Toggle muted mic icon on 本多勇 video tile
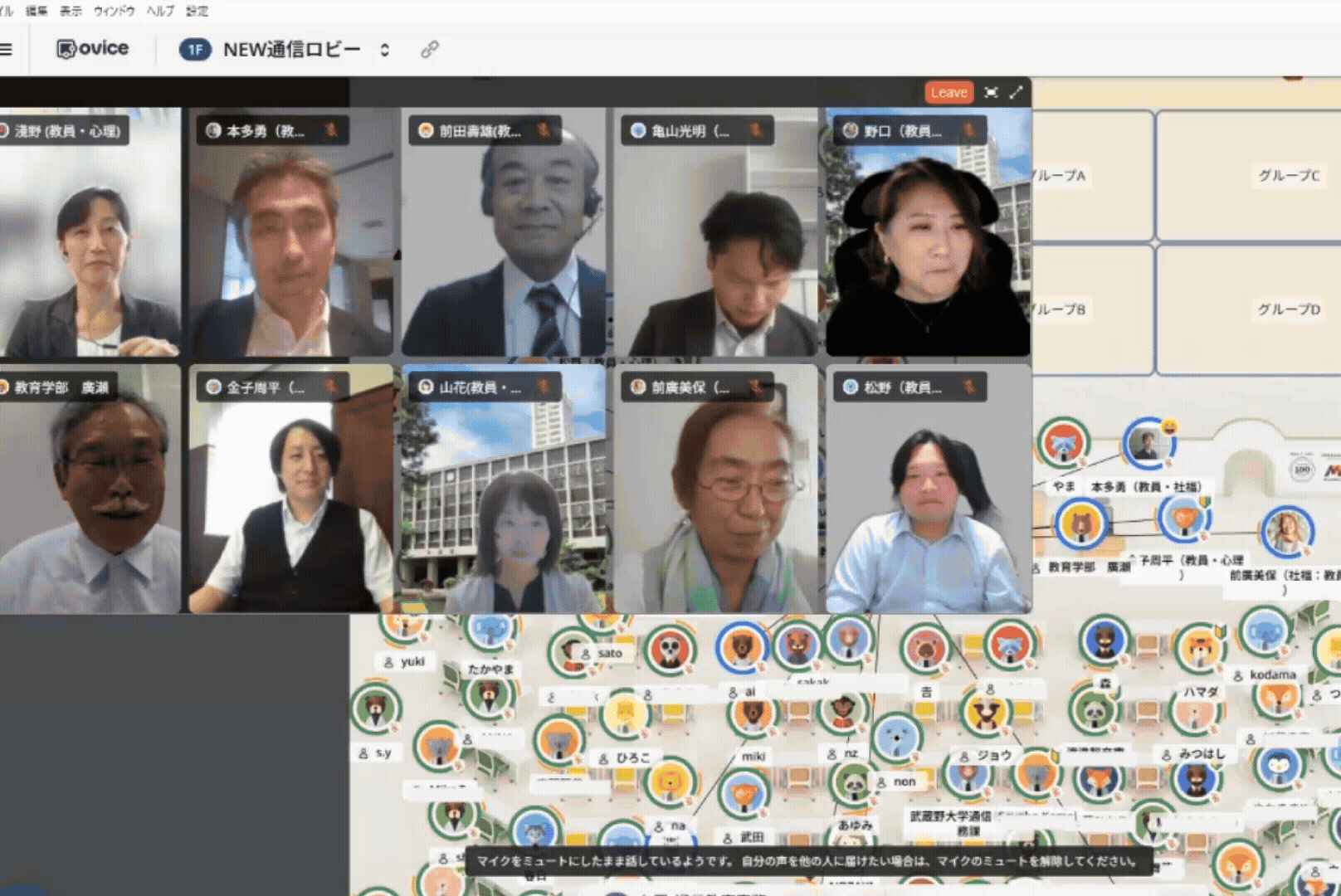1341x896 pixels. pos(330,130)
